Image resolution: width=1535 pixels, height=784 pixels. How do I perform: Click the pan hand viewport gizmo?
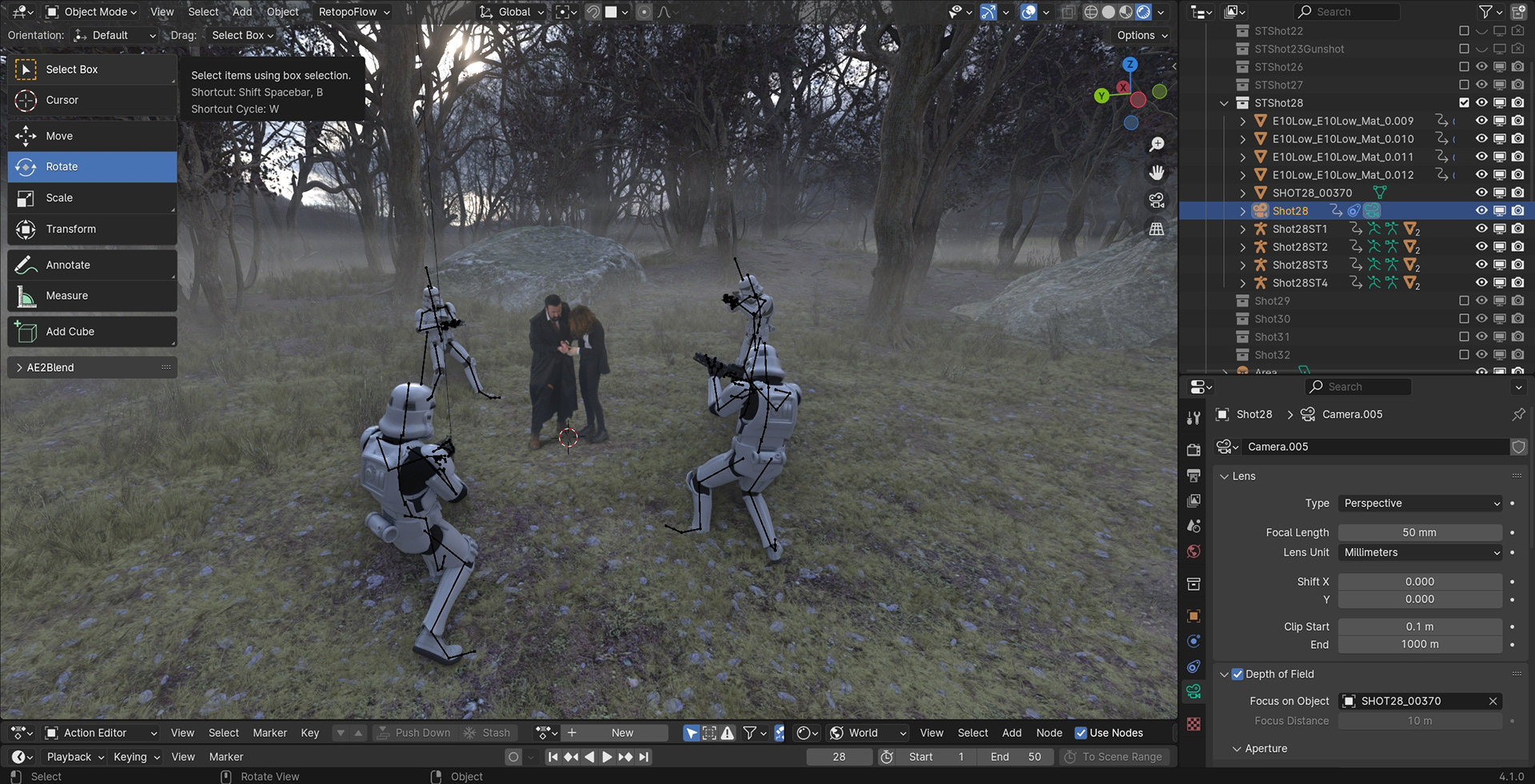click(1157, 173)
